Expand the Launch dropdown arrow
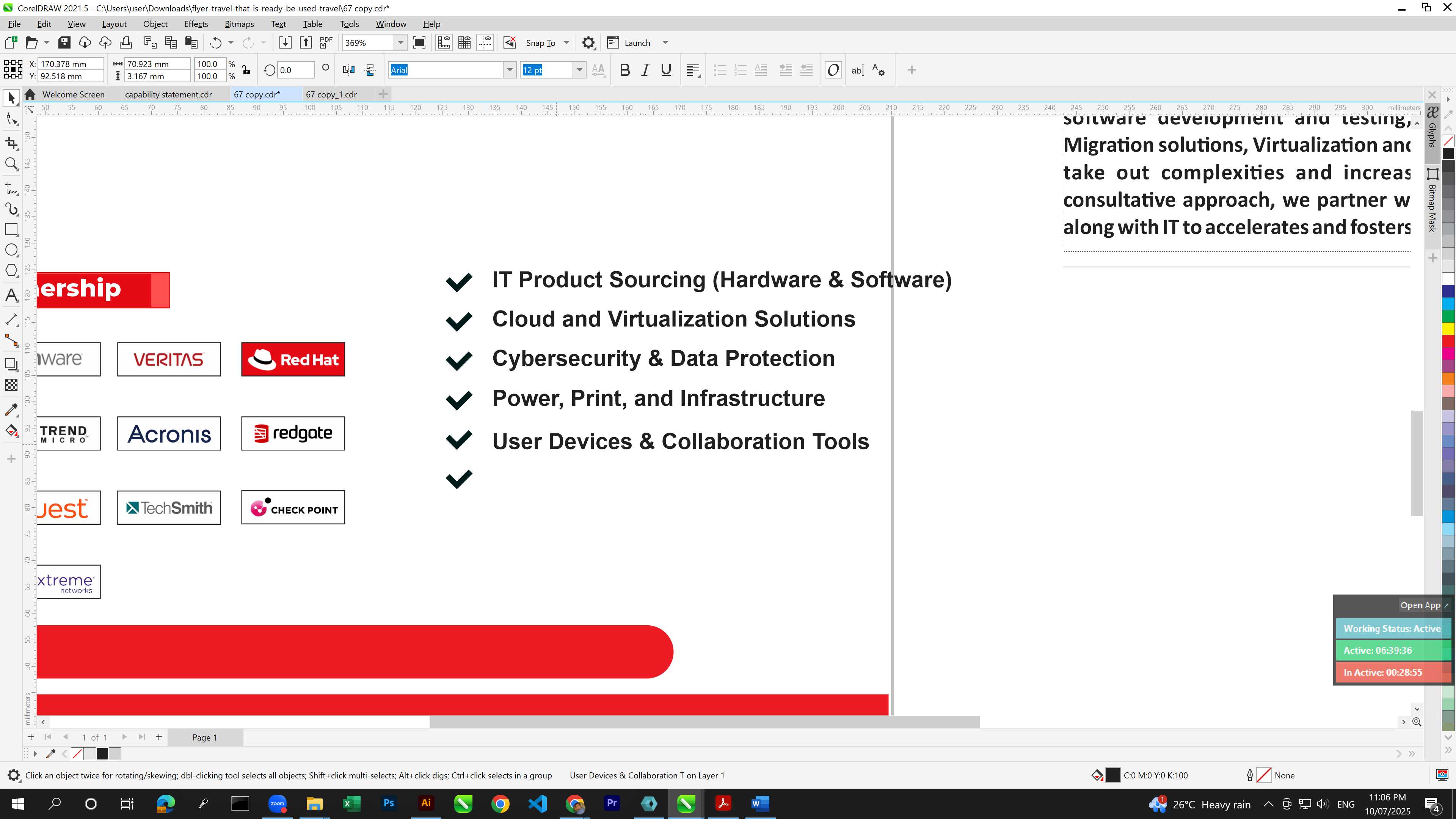 pos(665,42)
